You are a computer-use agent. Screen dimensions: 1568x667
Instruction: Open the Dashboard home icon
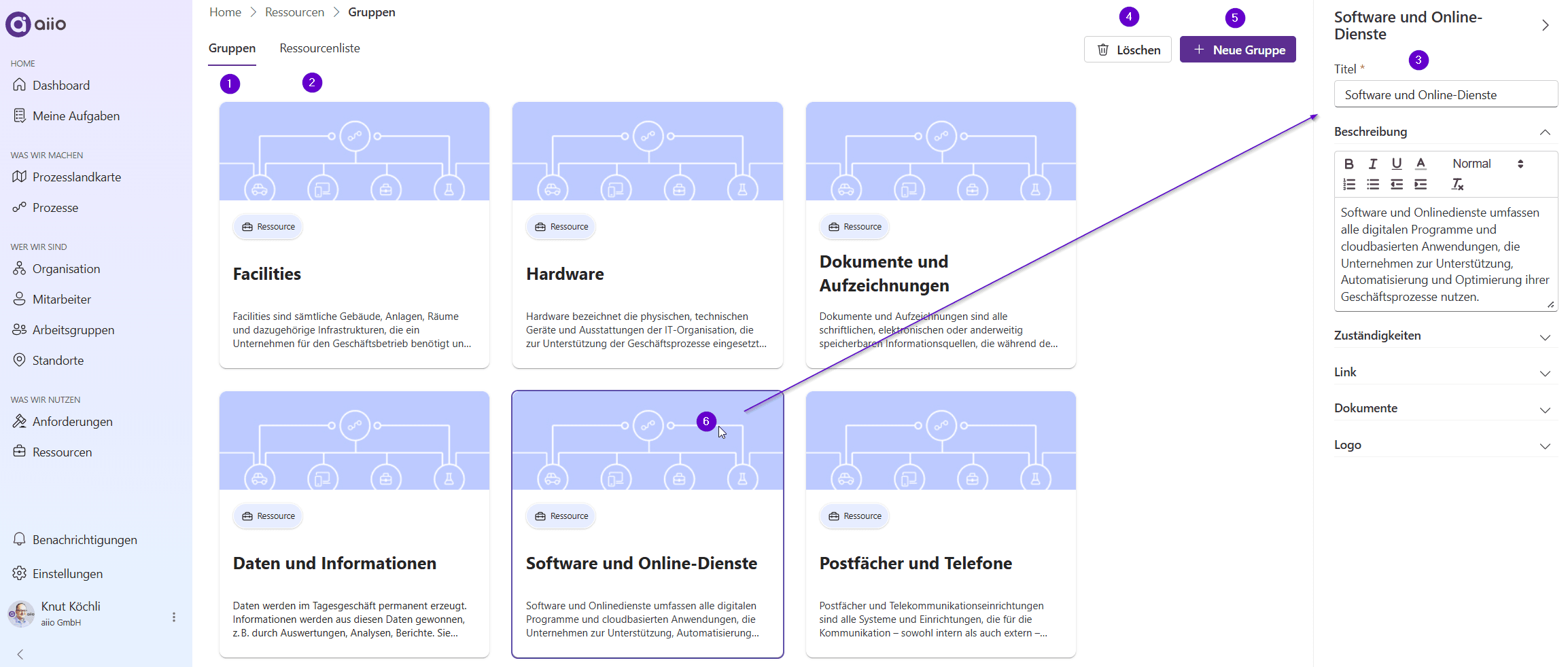[x=20, y=85]
